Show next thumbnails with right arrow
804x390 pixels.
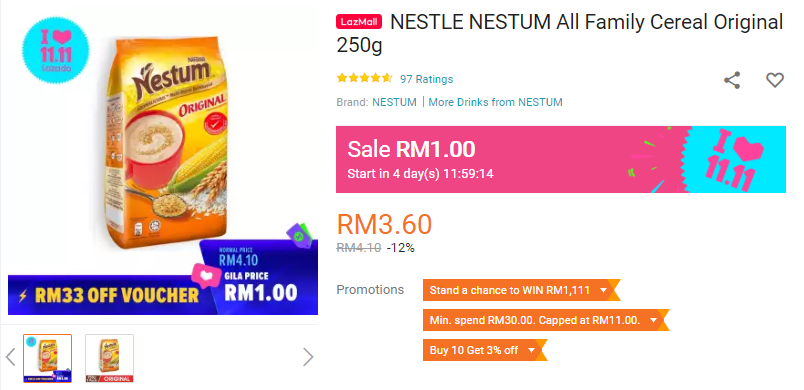click(308, 357)
